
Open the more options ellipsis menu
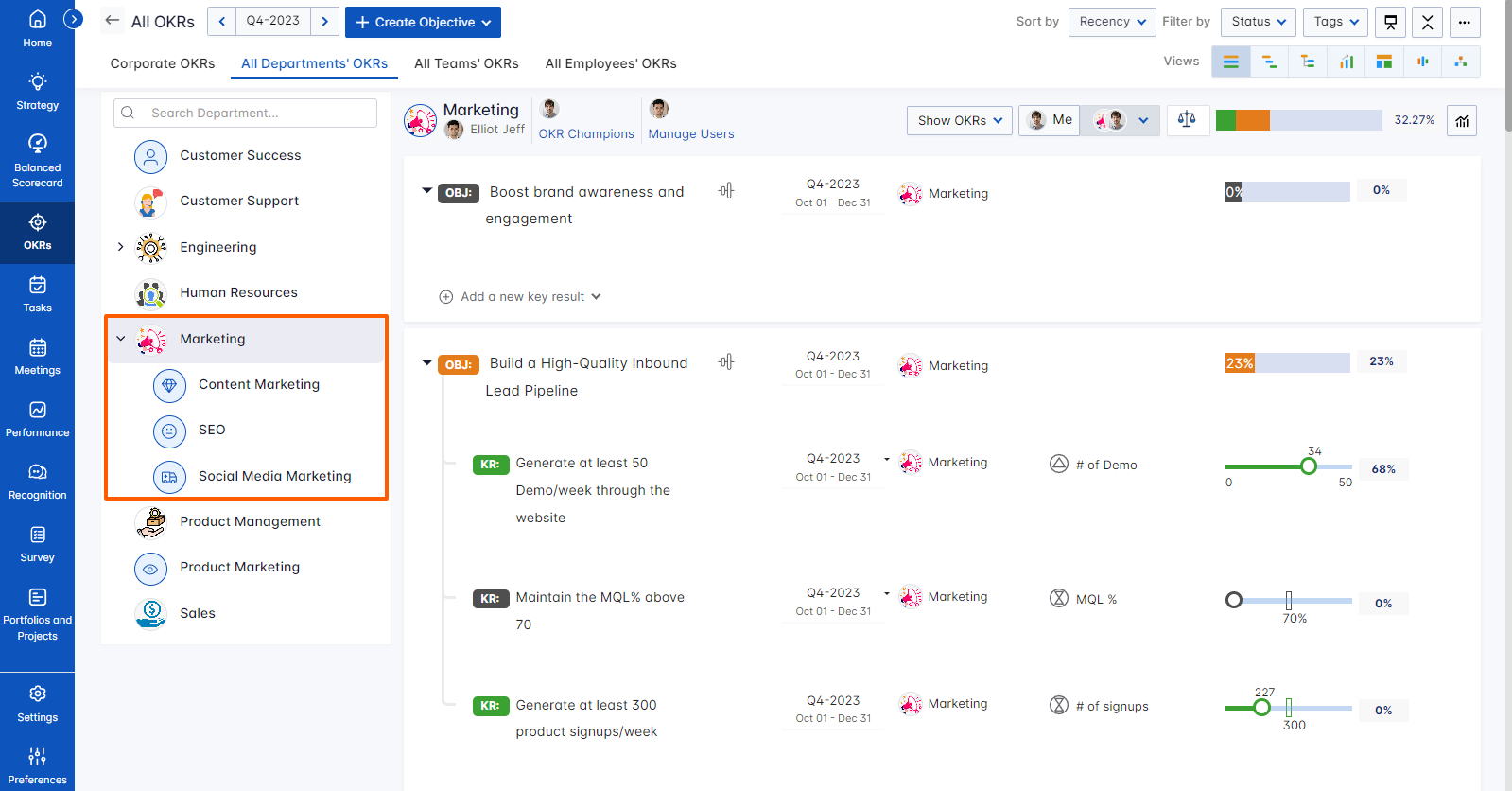click(x=1464, y=22)
